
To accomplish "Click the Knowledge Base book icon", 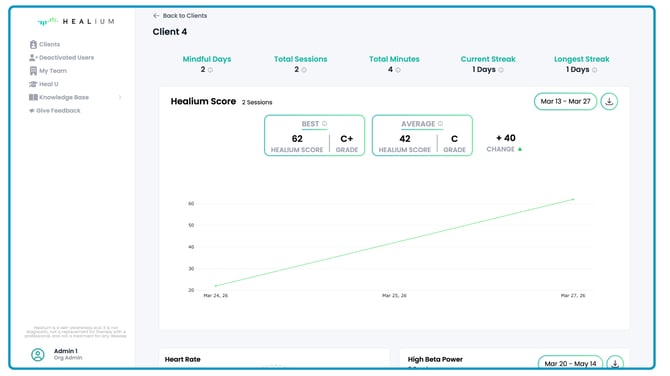I will [x=33, y=97].
